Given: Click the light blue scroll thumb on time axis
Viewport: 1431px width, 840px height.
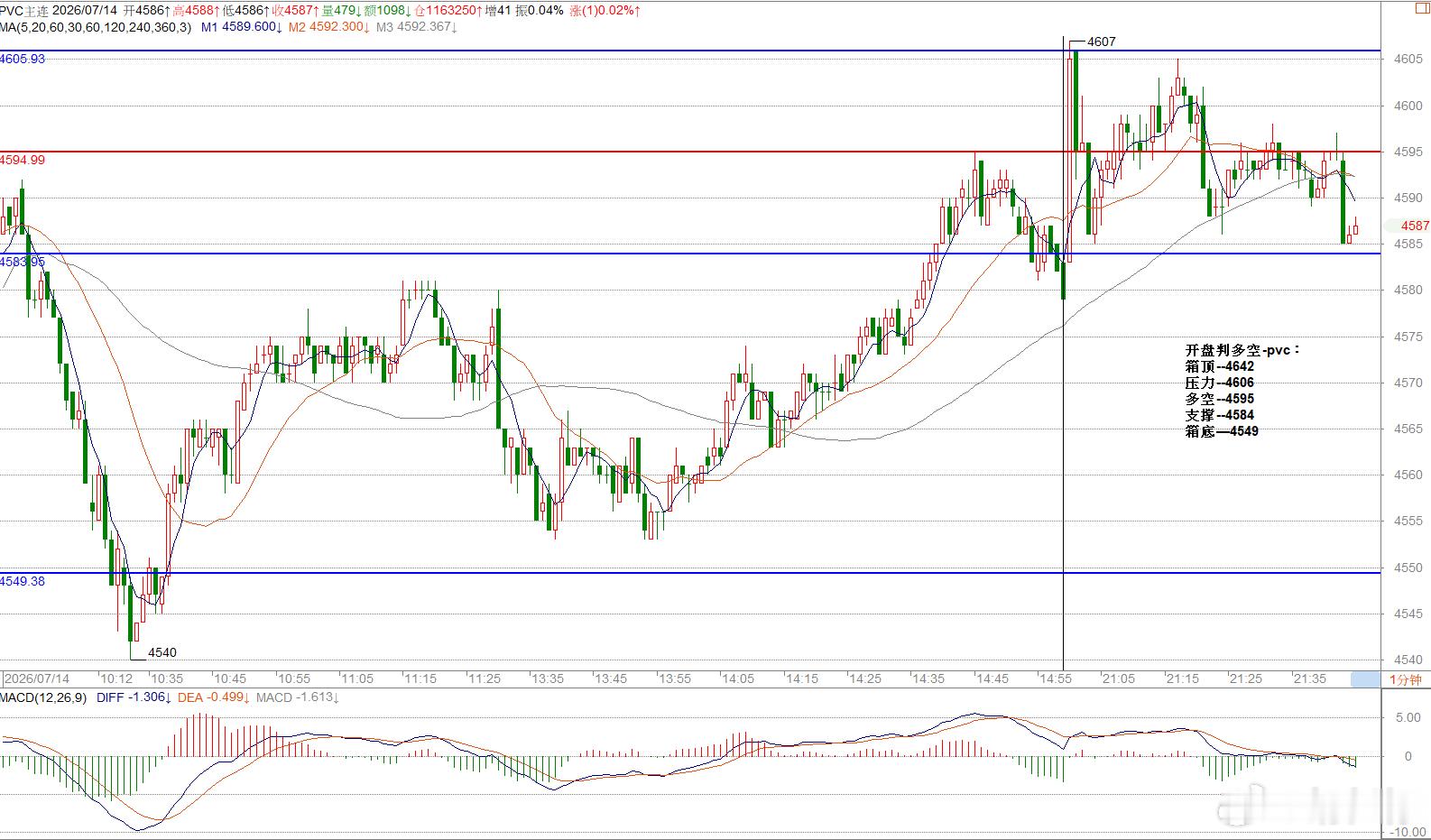Looking at the screenshot, I should (x=1365, y=679).
